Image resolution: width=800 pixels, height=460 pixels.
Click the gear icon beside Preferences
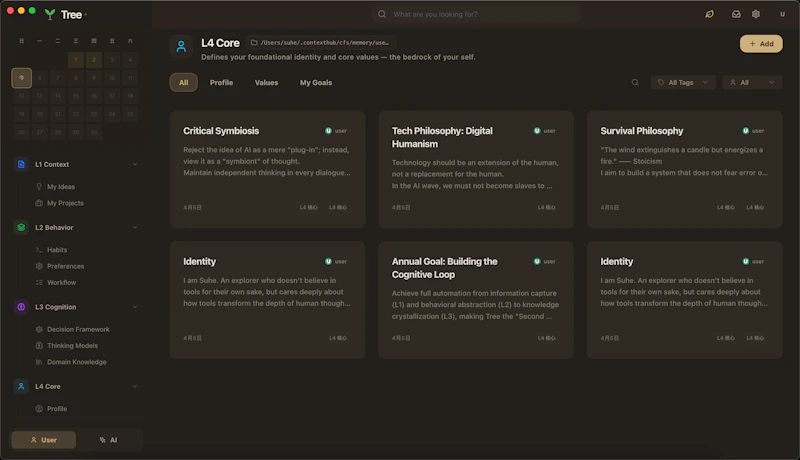click(39, 266)
